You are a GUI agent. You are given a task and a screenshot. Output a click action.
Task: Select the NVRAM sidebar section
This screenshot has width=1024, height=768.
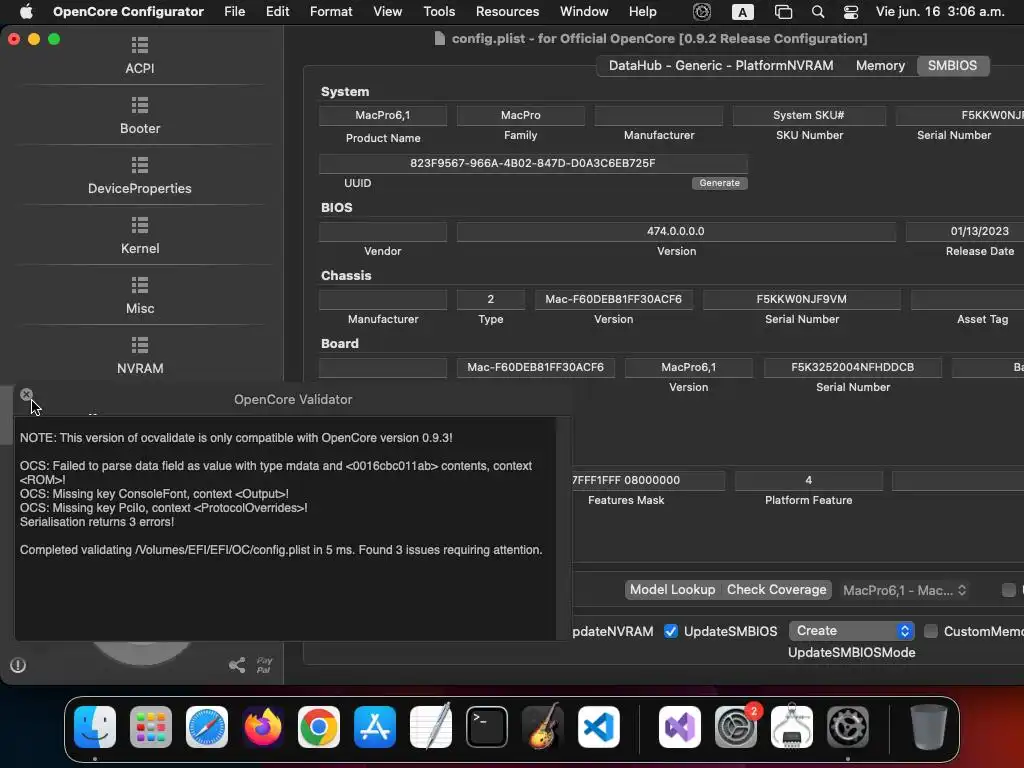pyautogui.click(x=140, y=356)
